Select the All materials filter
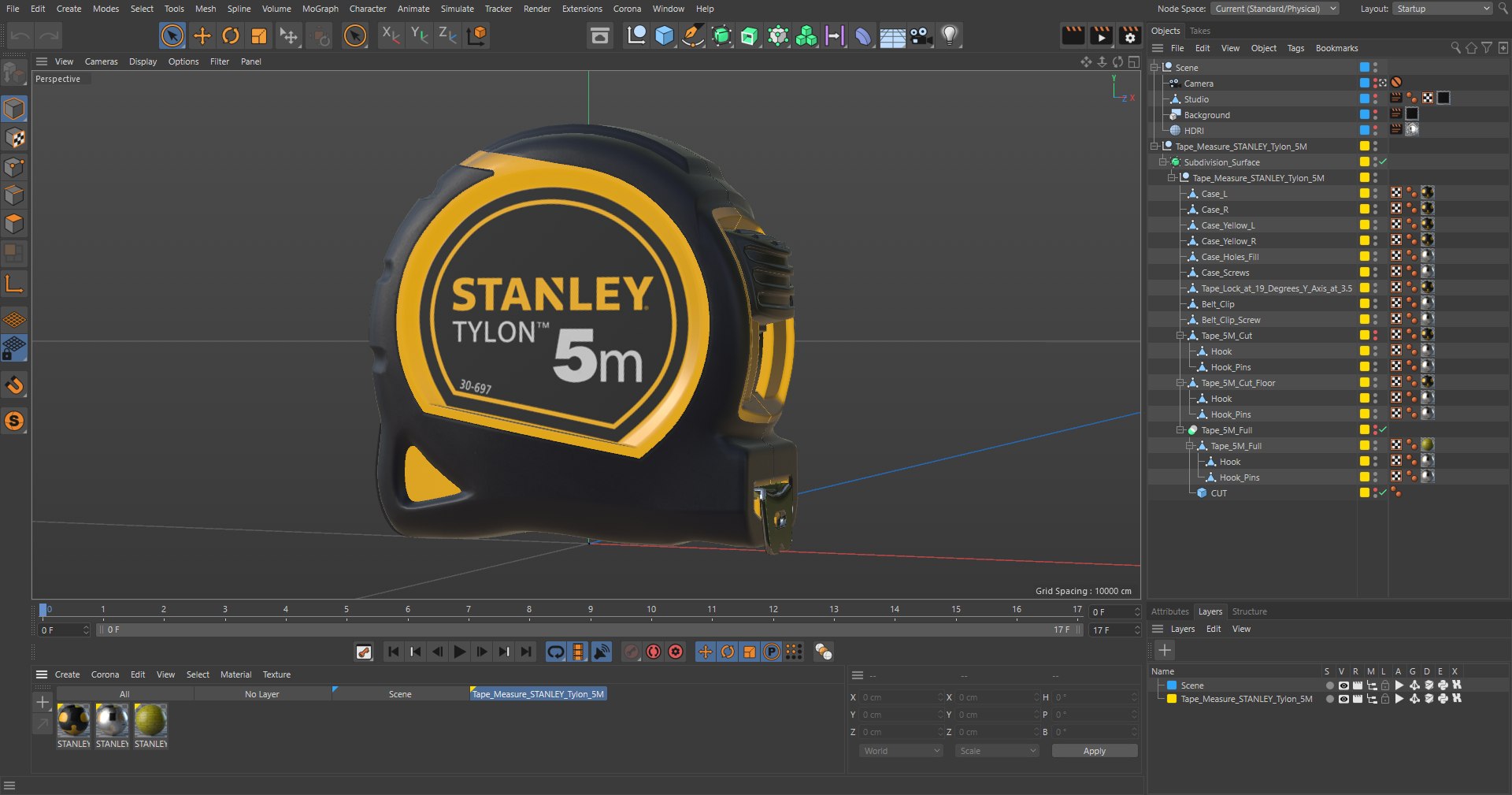1512x795 pixels. (x=124, y=694)
